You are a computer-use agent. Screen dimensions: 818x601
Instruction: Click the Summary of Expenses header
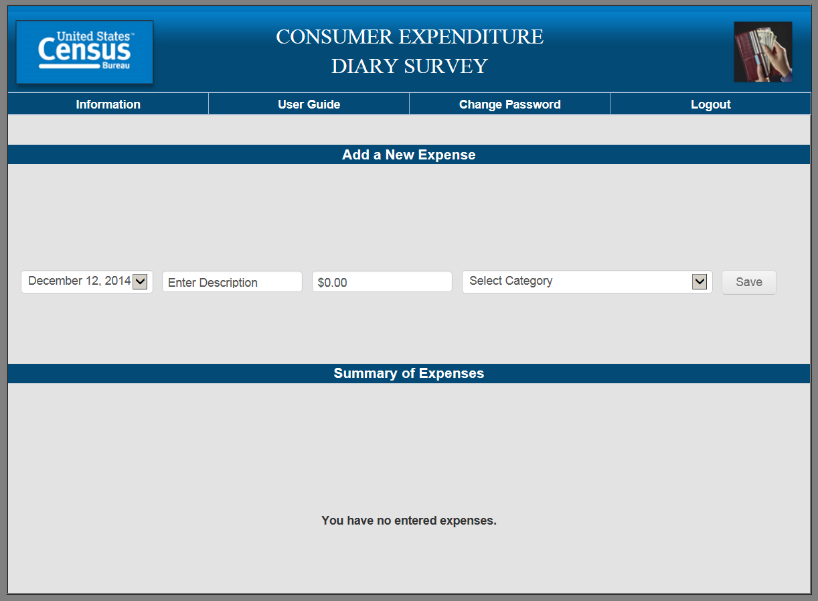coord(409,374)
